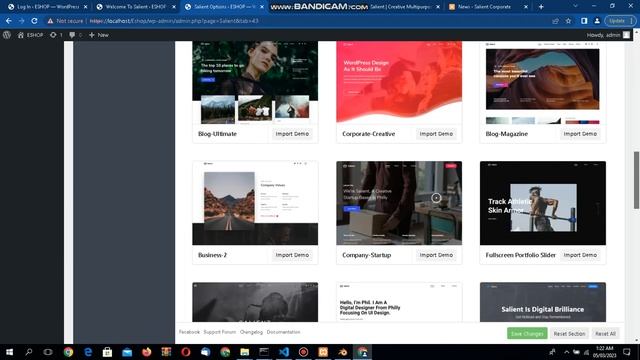Open the Bandicam recorder taskbar icon
The height and width of the screenshot is (360, 640).
coord(303,352)
